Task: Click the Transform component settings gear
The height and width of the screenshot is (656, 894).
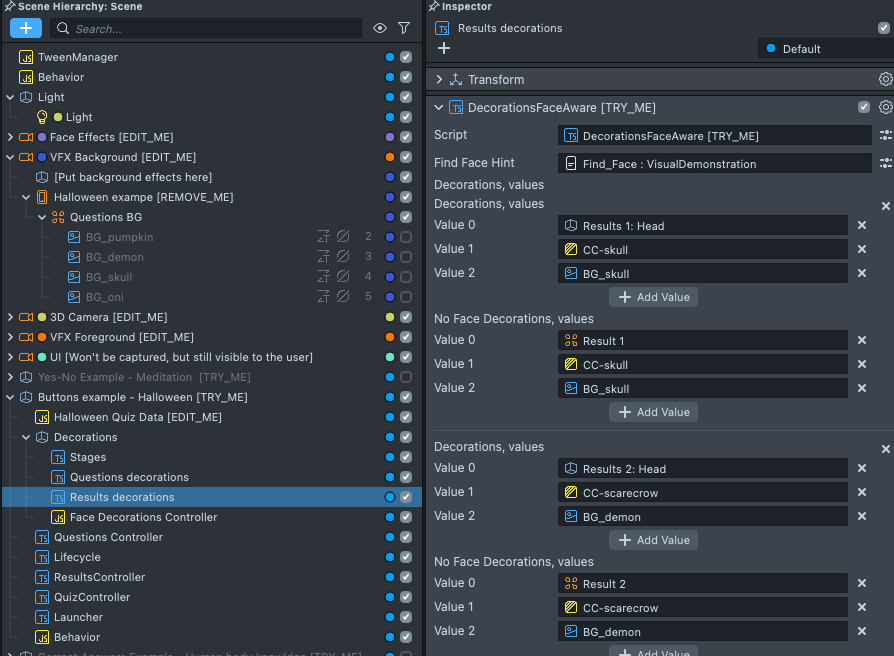Action: click(885, 79)
